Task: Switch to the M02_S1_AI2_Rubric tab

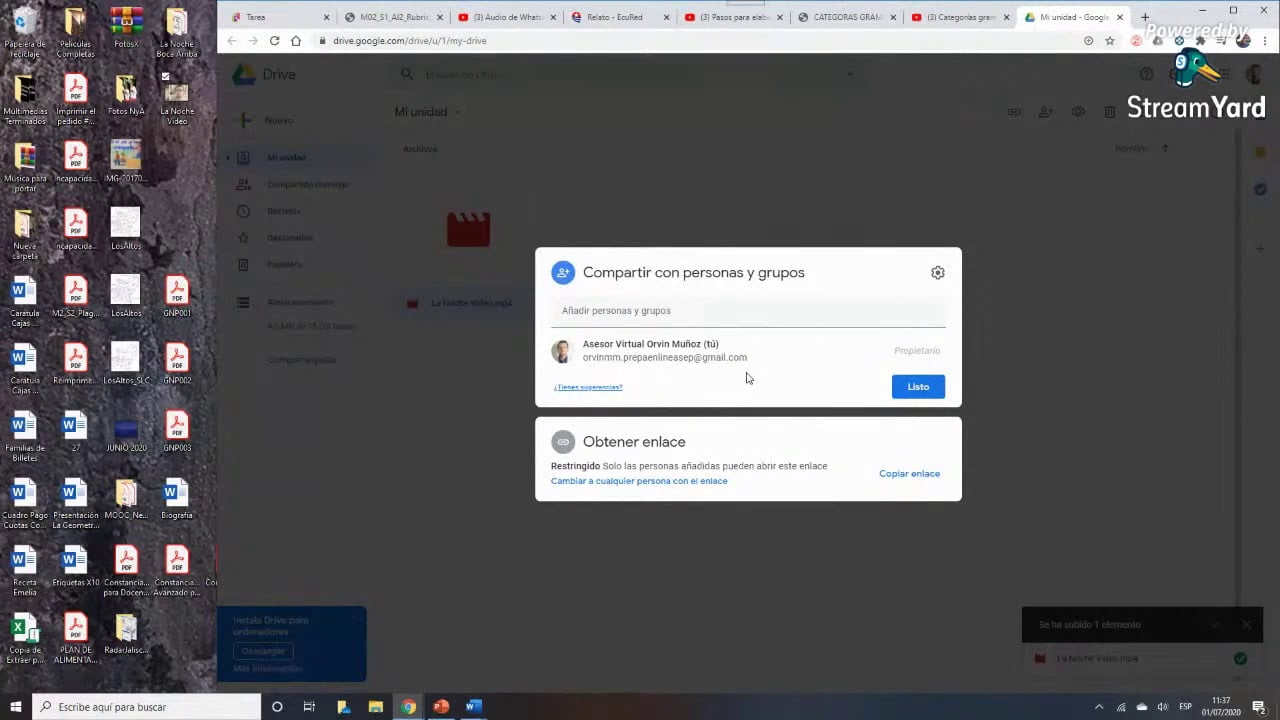Action: tap(395, 17)
